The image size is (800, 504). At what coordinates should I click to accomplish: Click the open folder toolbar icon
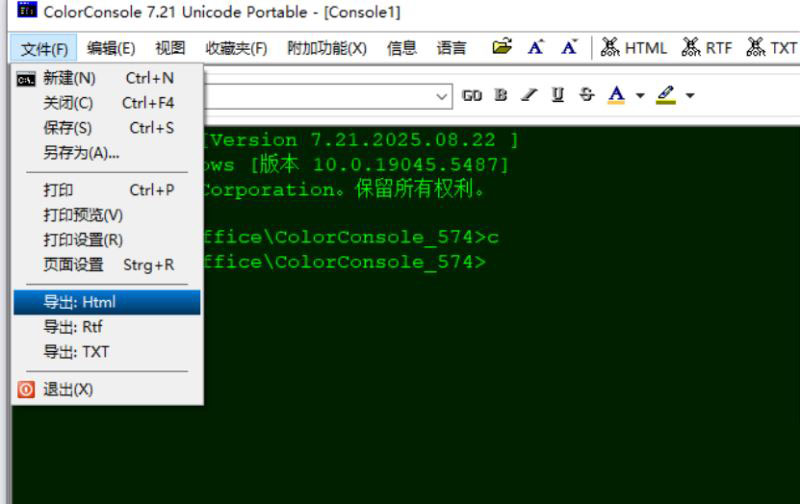(502, 47)
